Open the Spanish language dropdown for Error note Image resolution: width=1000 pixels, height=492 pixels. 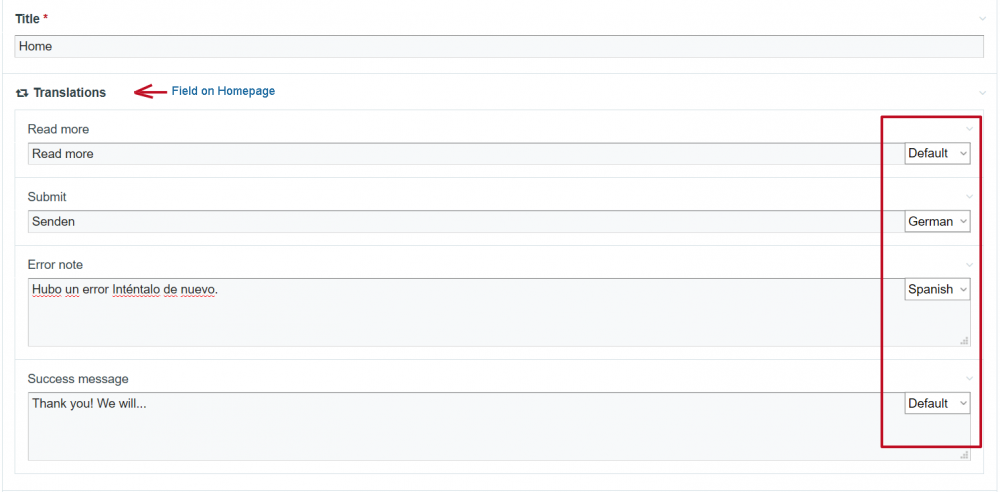(x=937, y=290)
